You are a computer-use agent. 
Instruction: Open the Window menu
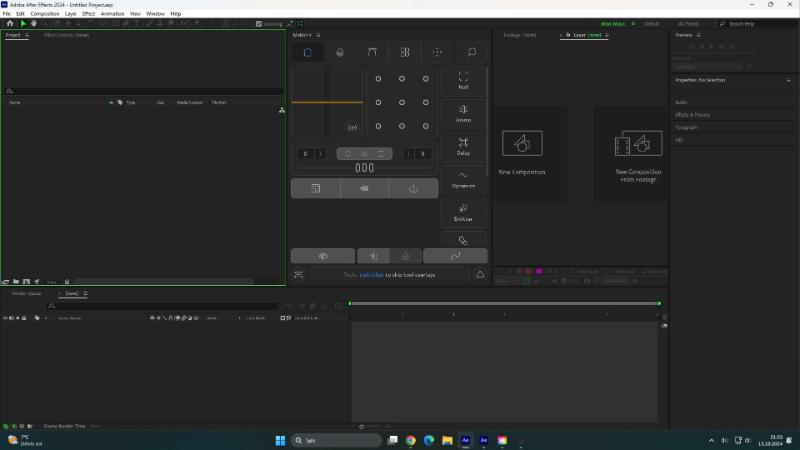pos(155,14)
